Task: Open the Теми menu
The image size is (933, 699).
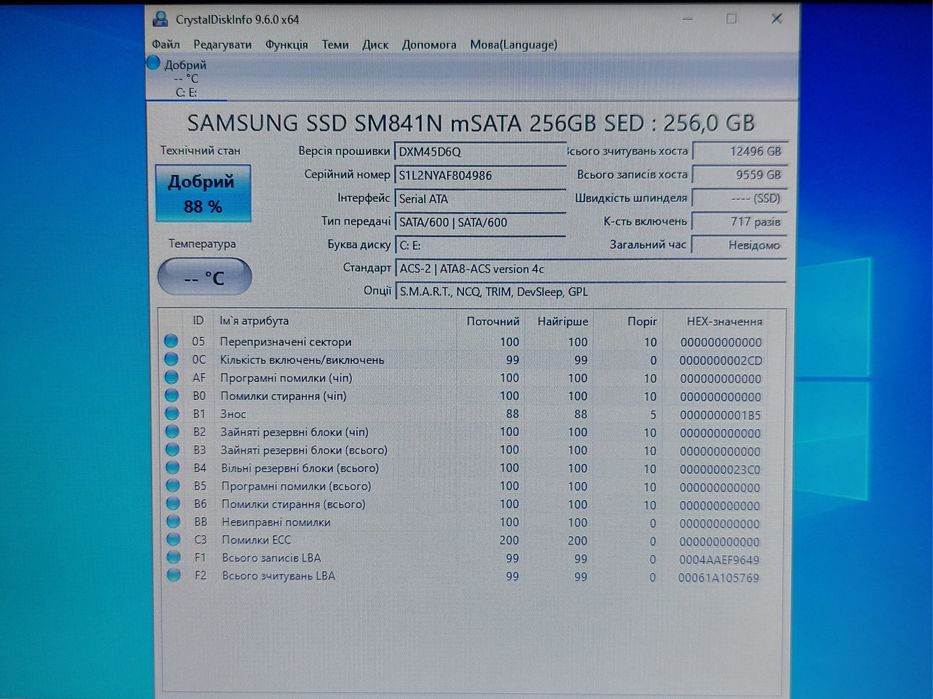Action: 335,45
